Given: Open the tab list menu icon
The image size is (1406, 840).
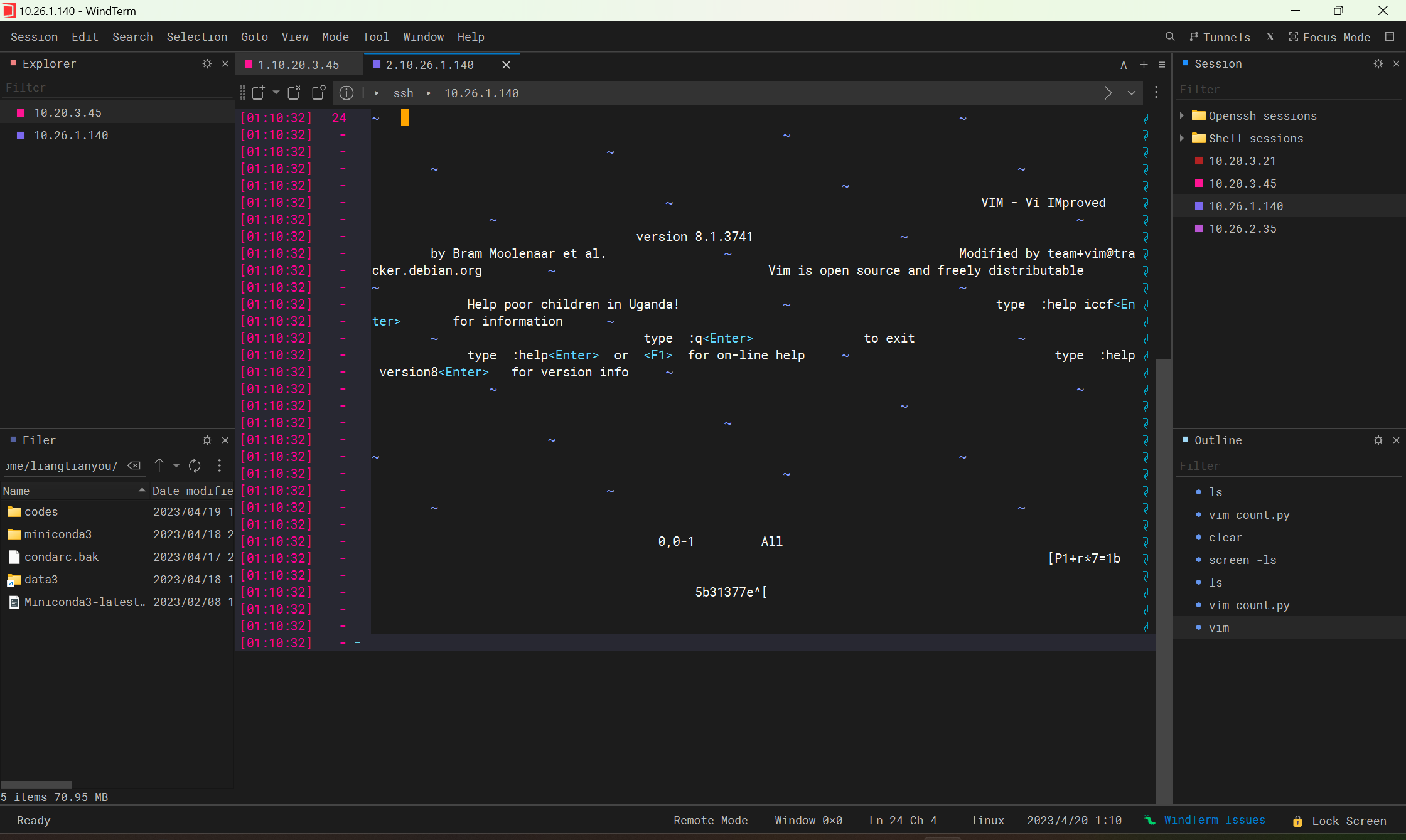Looking at the screenshot, I should 1162,65.
